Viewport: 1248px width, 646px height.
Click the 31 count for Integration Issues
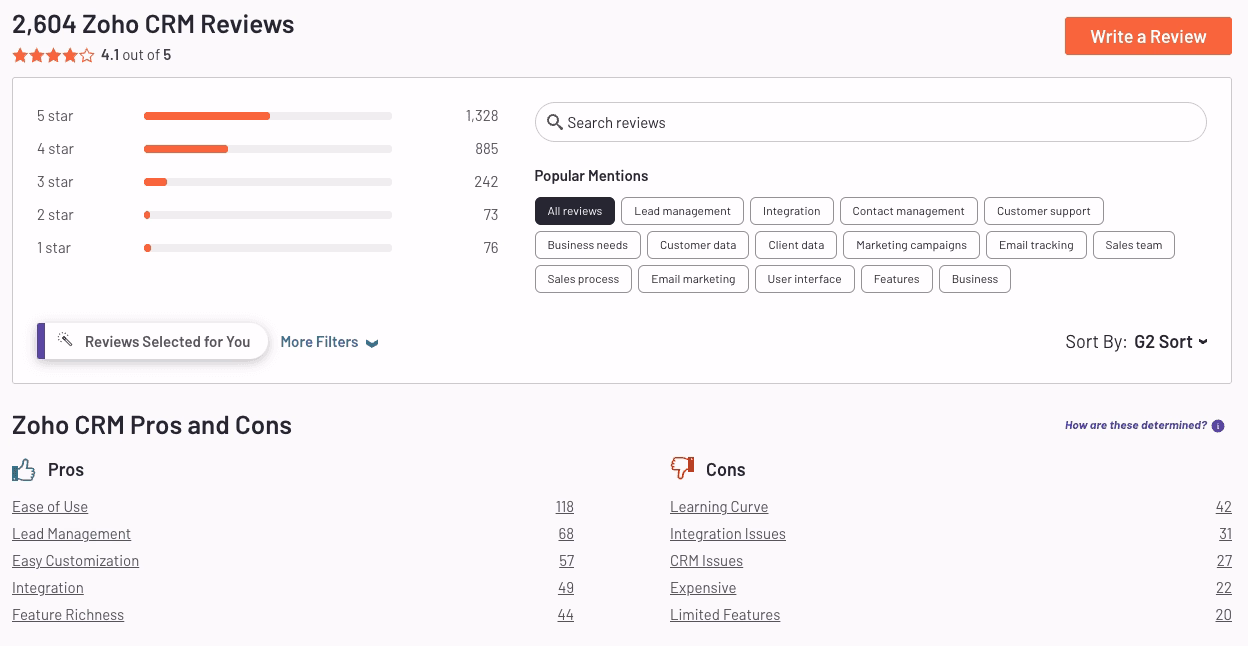point(1225,534)
